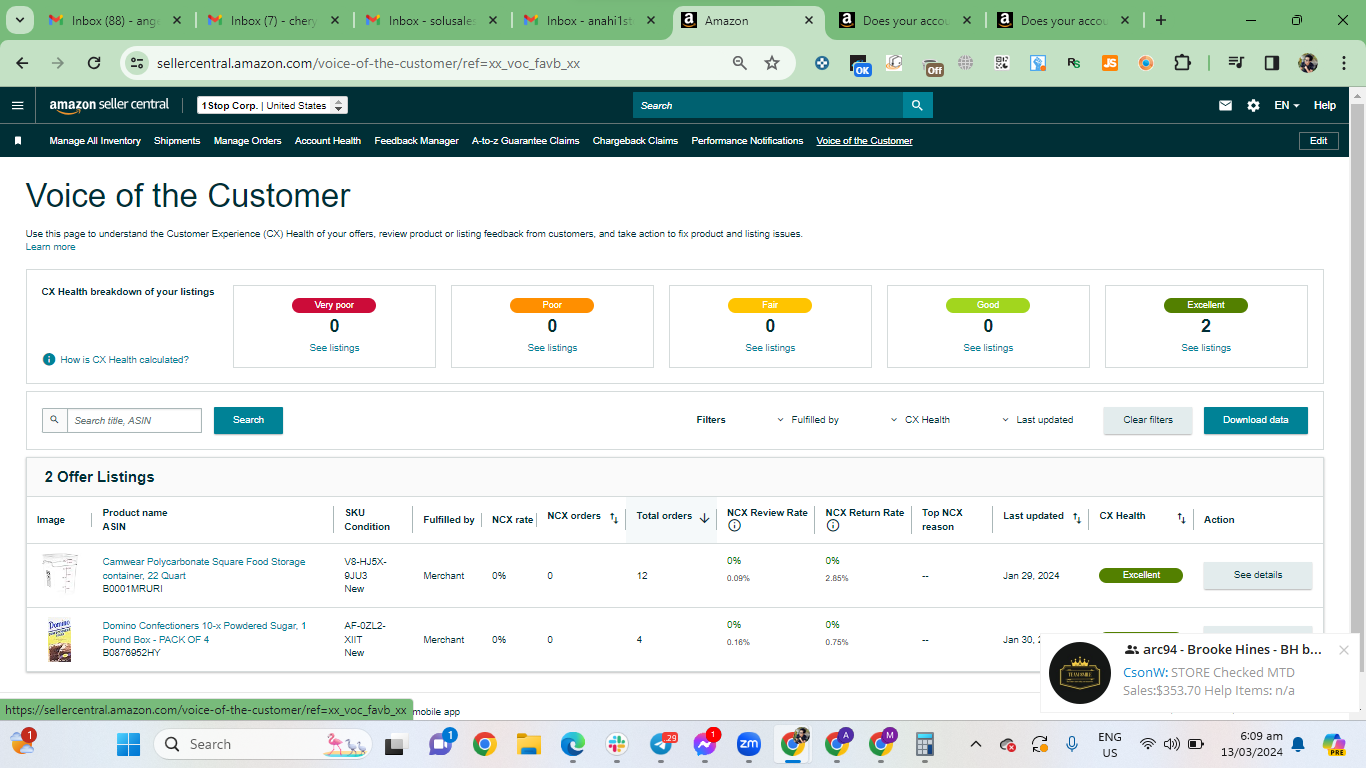Click the Windows Start button
1366x768 pixels.
[129, 744]
